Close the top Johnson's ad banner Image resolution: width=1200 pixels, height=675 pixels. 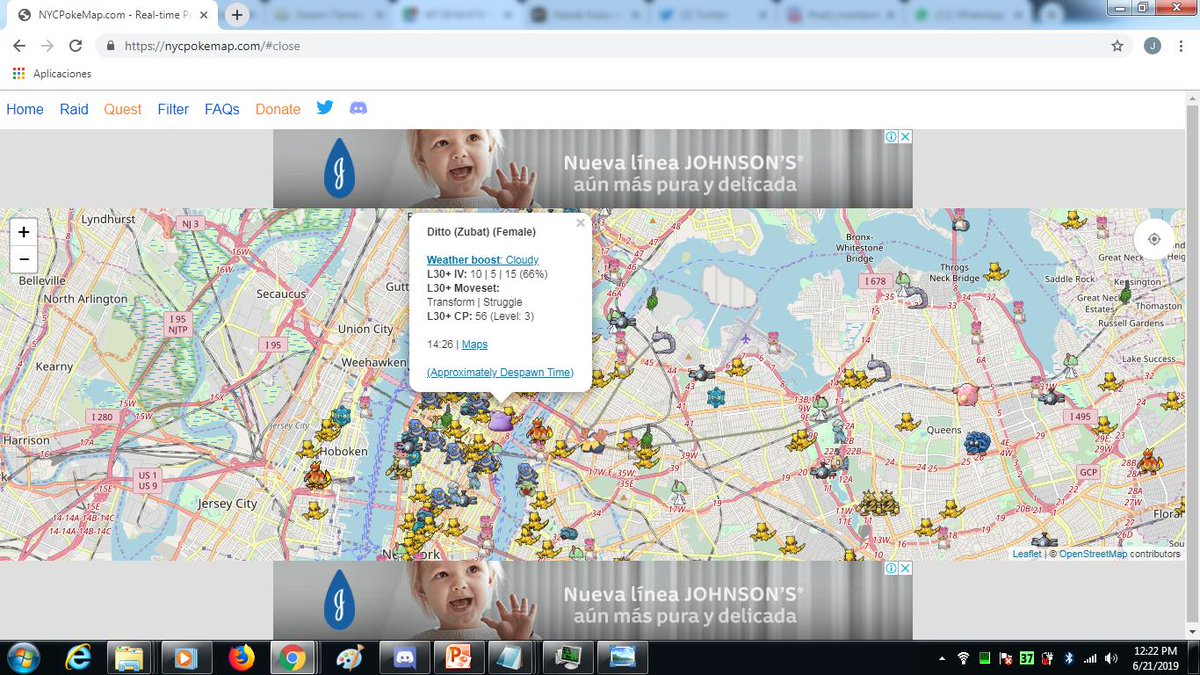pos(906,137)
